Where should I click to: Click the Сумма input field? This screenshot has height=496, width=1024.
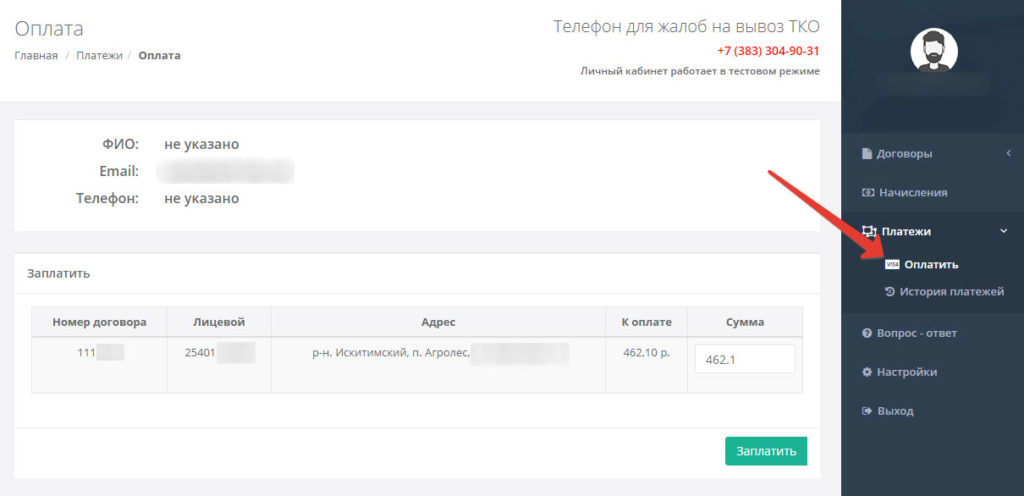tap(744, 359)
